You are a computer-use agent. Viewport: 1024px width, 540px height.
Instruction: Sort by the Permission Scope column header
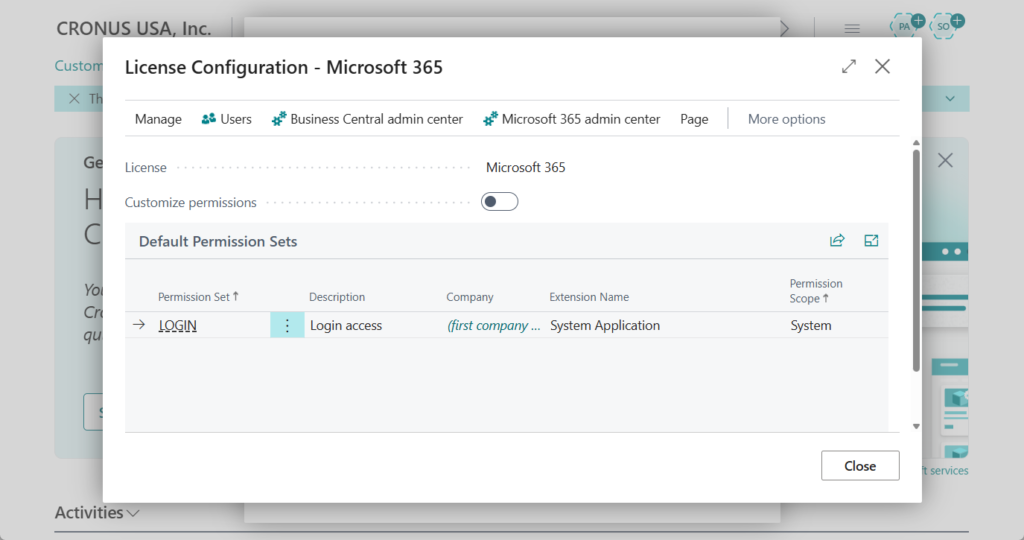tap(816, 291)
